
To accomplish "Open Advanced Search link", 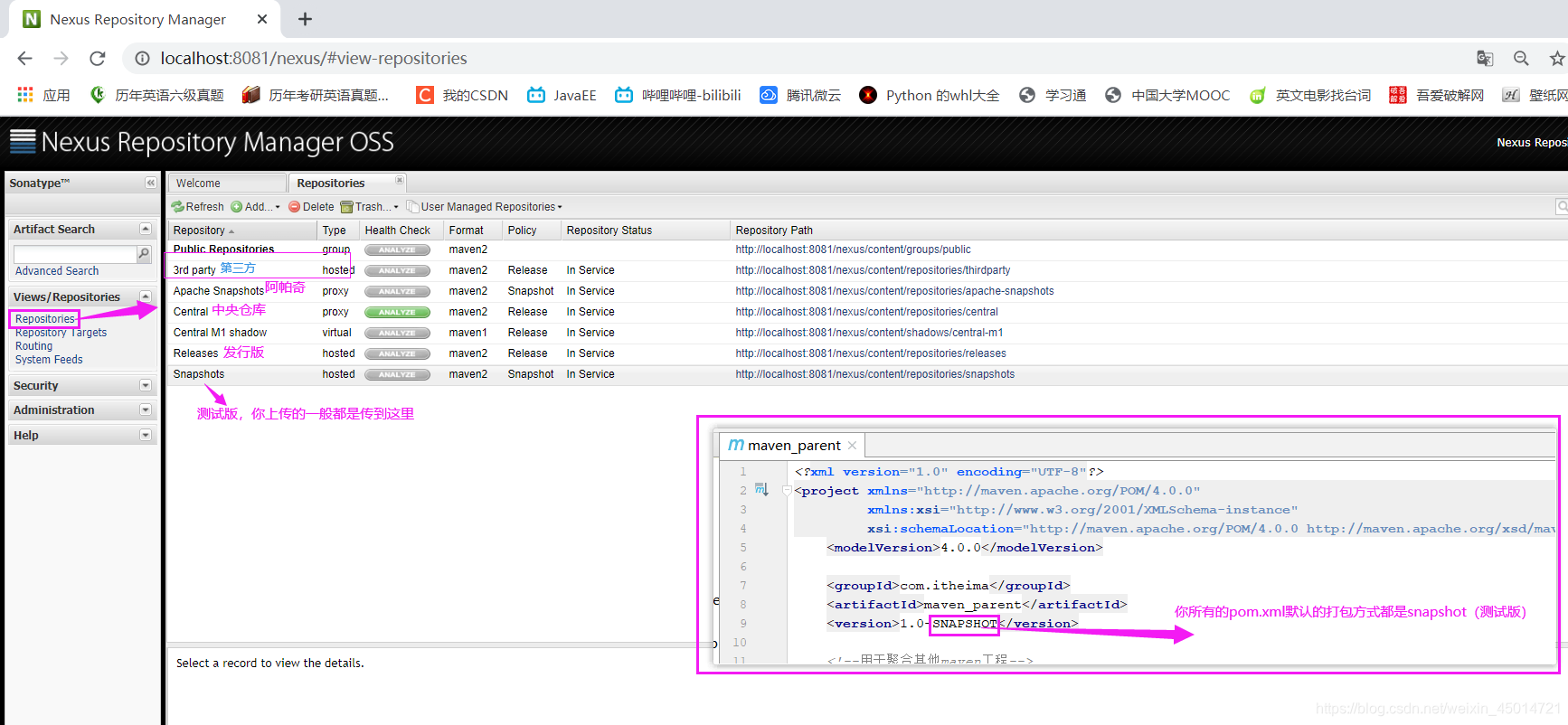I will point(57,271).
